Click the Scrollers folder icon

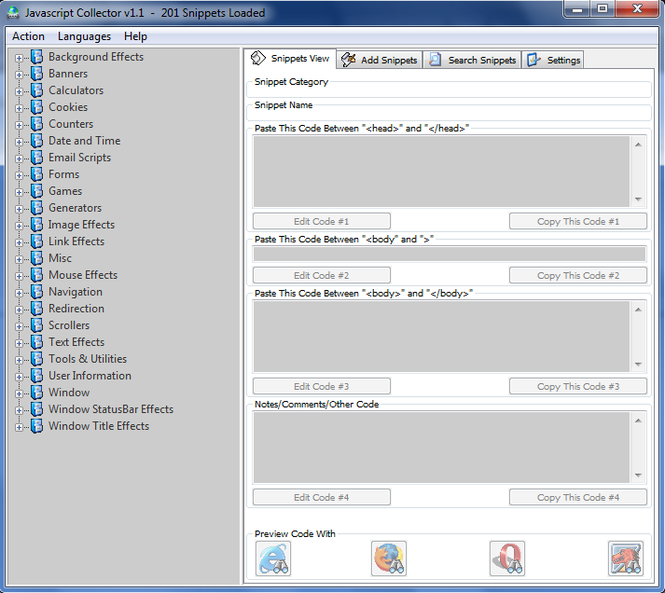click(x=37, y=325)
